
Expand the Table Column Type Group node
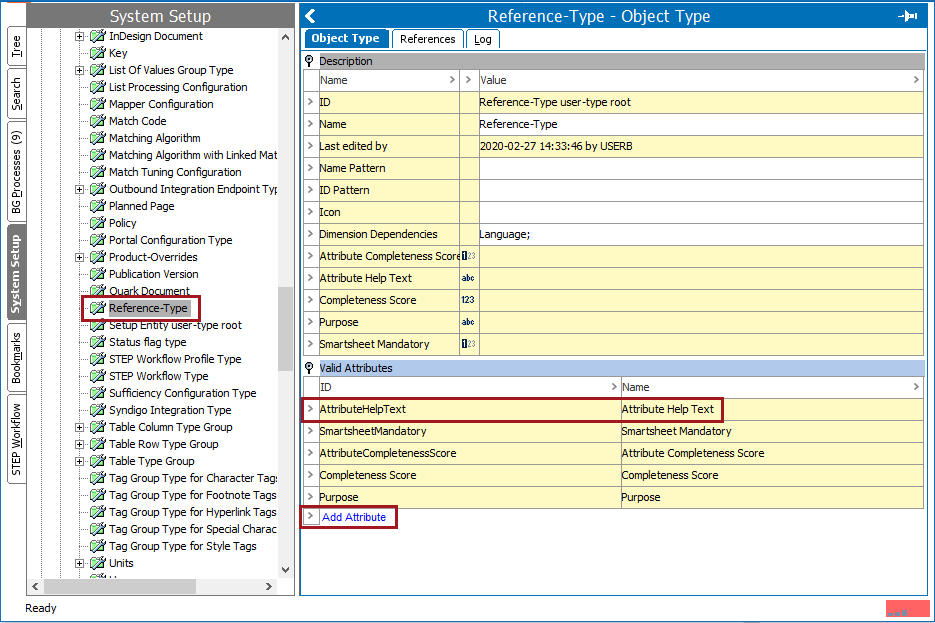coord(80,427)
